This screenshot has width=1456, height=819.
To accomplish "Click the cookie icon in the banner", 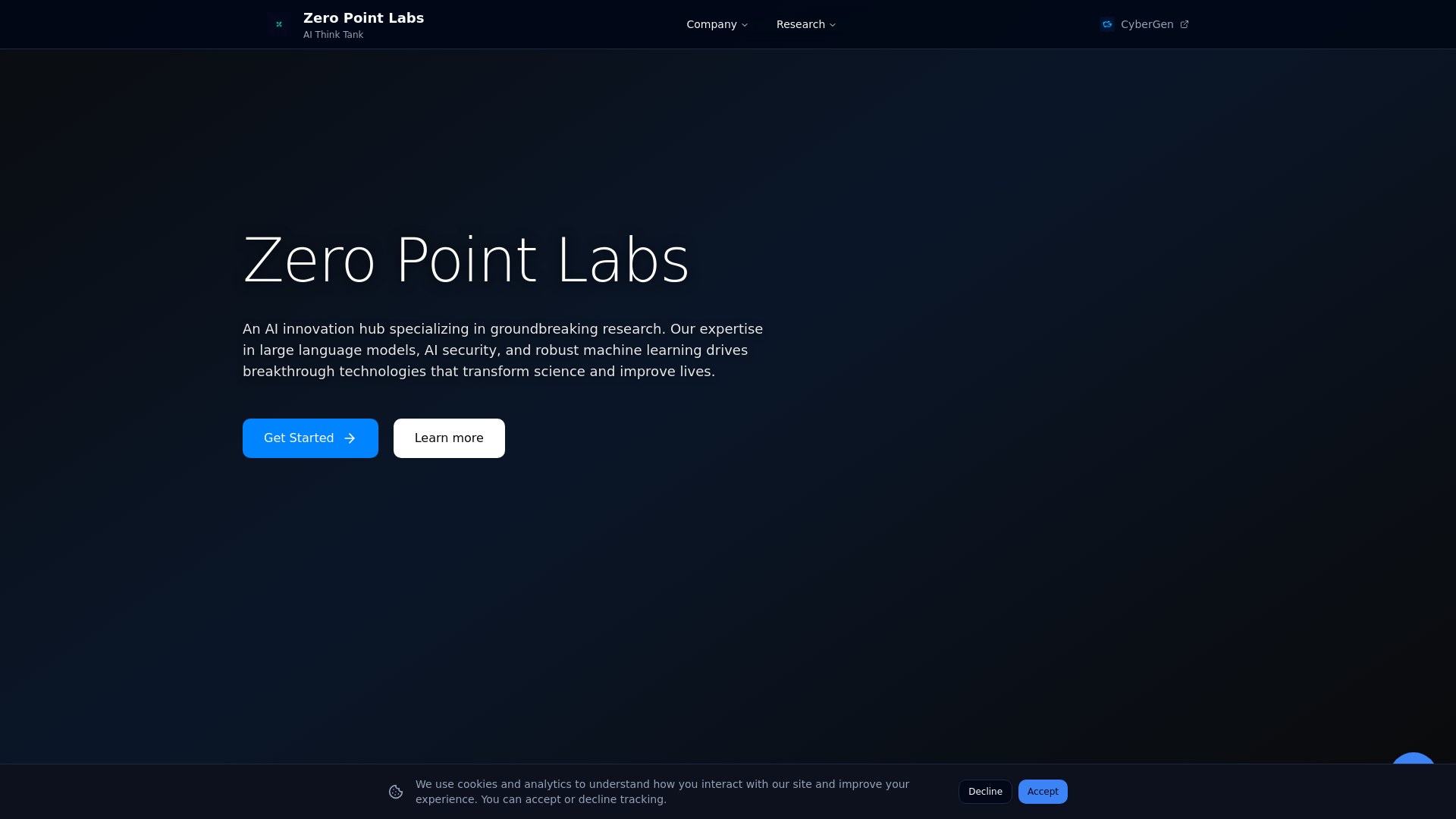I will [x=396, y=792].
